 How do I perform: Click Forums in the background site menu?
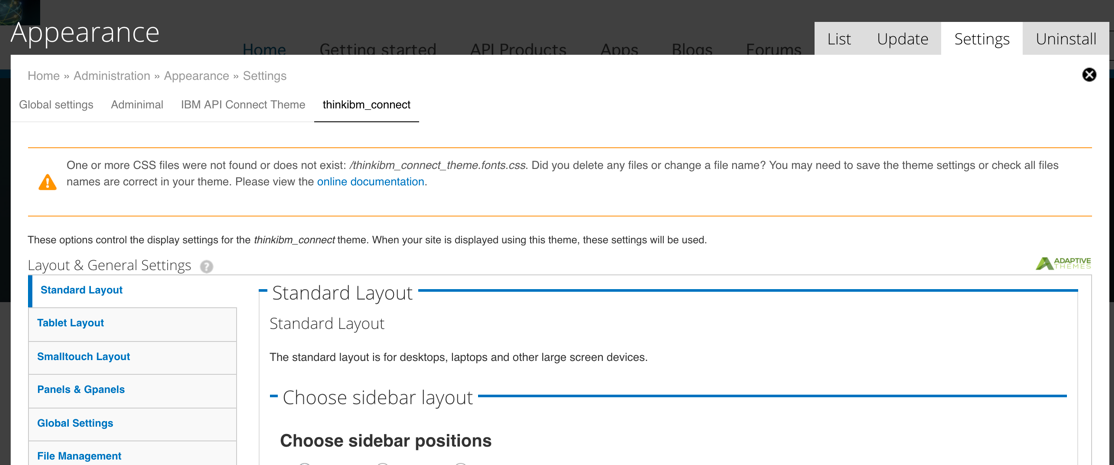click(774, 49)
